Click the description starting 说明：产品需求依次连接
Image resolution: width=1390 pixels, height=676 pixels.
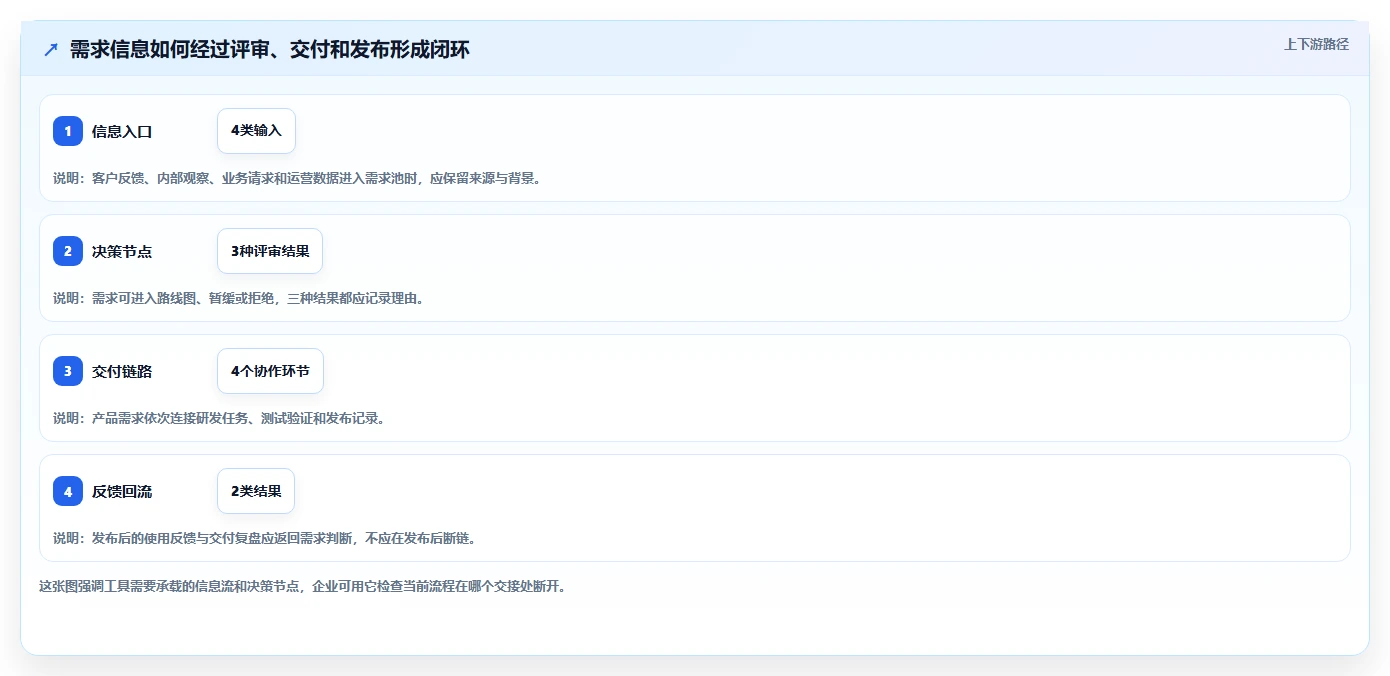tap(219, 418)
